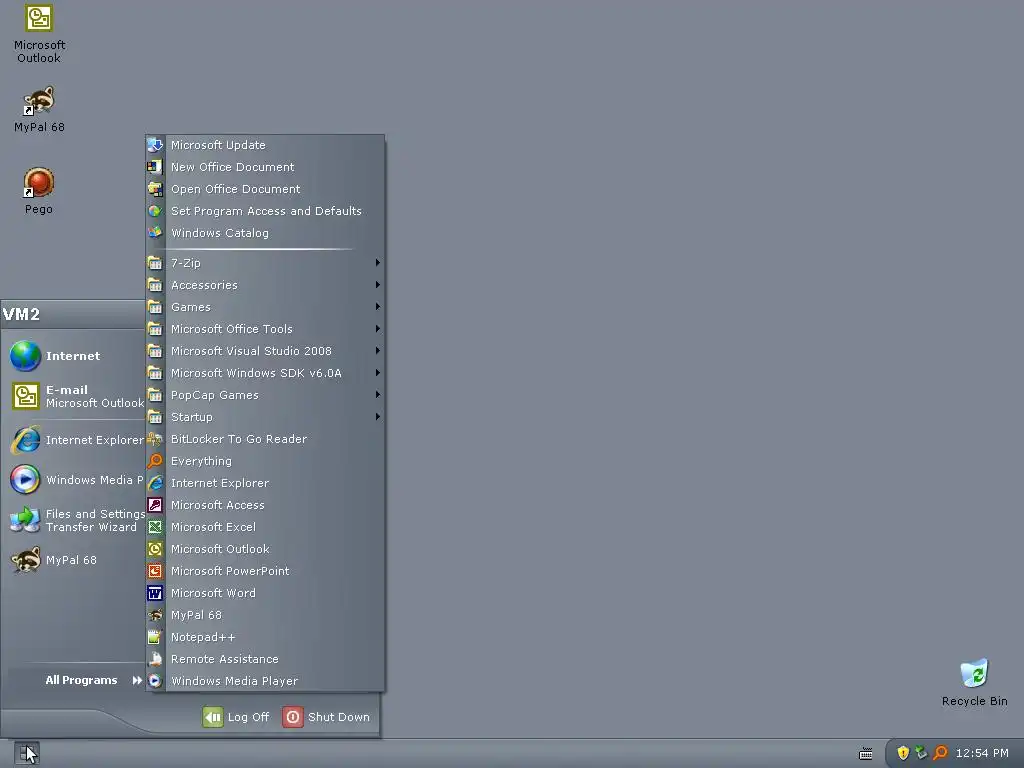Viewport: 1024px width, 768px height.
Task: Click the Remote Assistance icon
Action: point(155,659)
